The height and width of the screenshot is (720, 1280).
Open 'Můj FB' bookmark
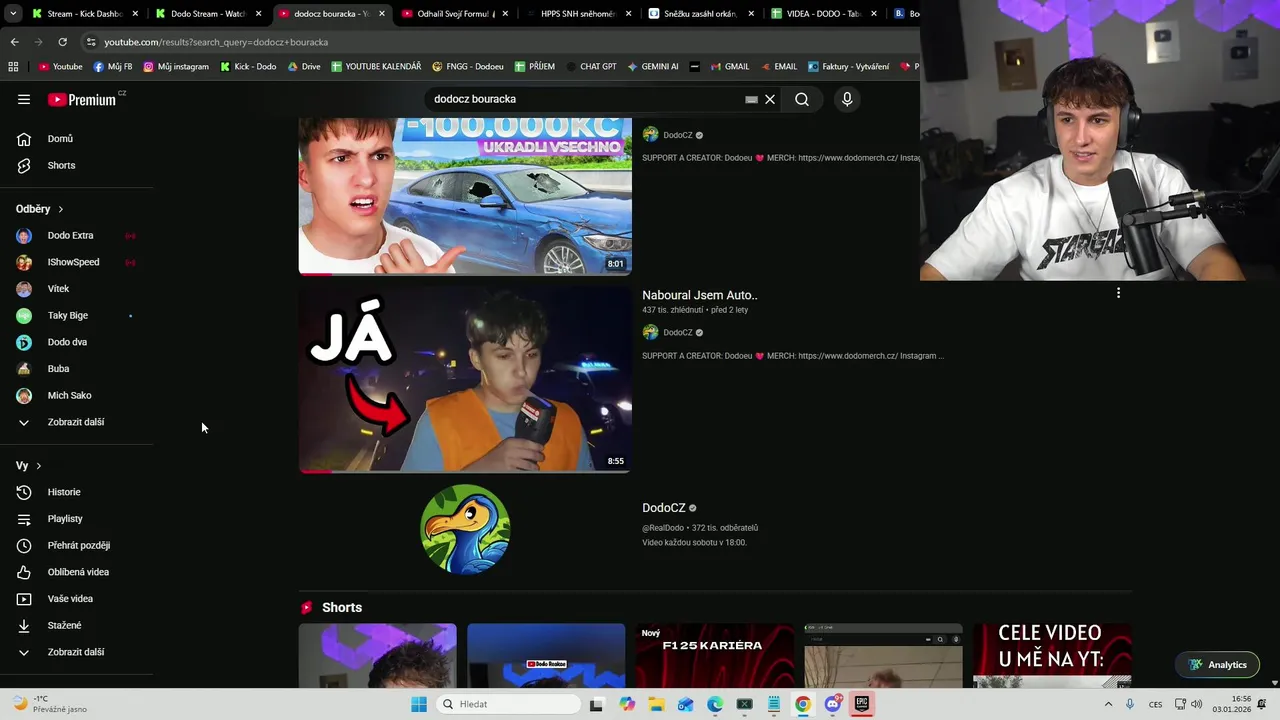[x=113, y=67]
